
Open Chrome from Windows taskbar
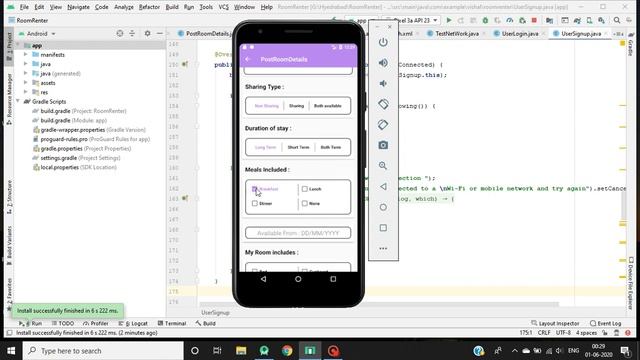[287, 351]
